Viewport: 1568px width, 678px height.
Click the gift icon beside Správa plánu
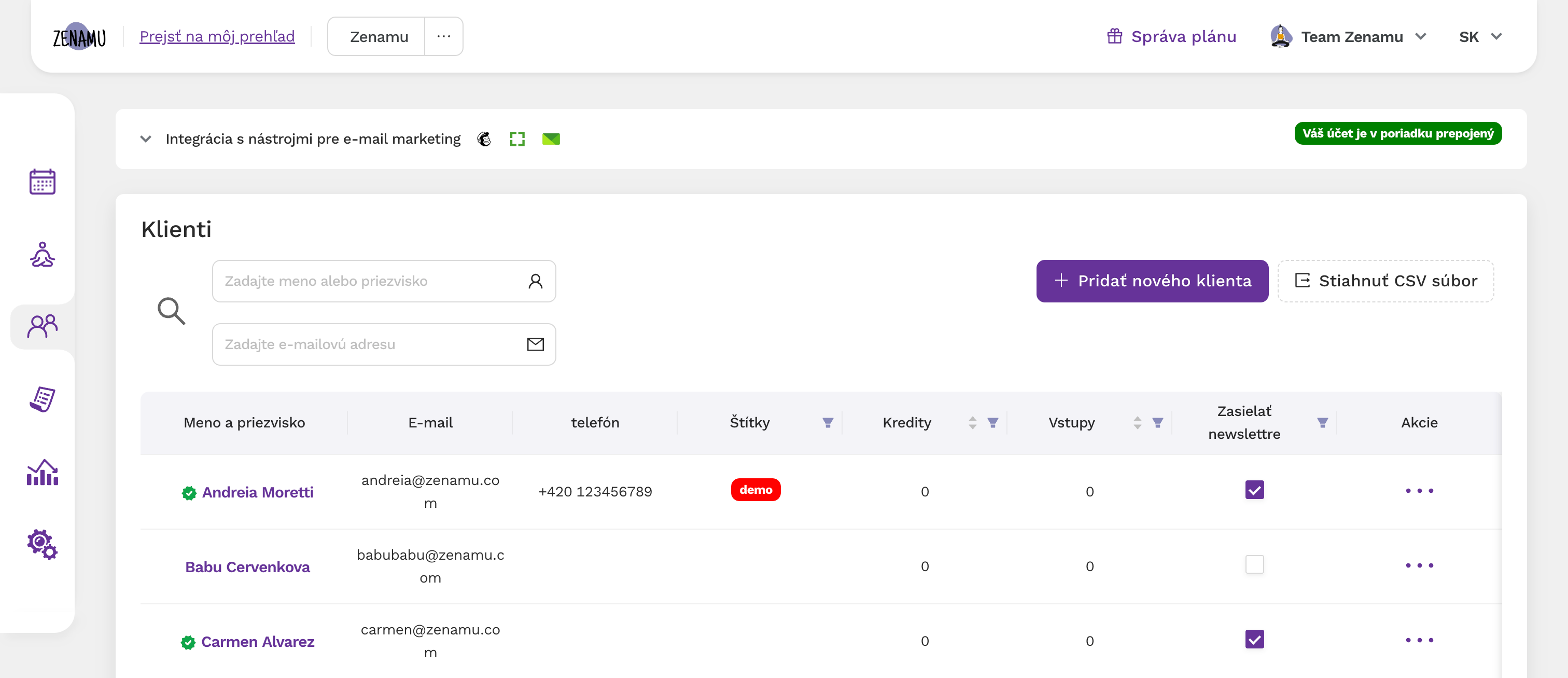tap(1114, 36)
